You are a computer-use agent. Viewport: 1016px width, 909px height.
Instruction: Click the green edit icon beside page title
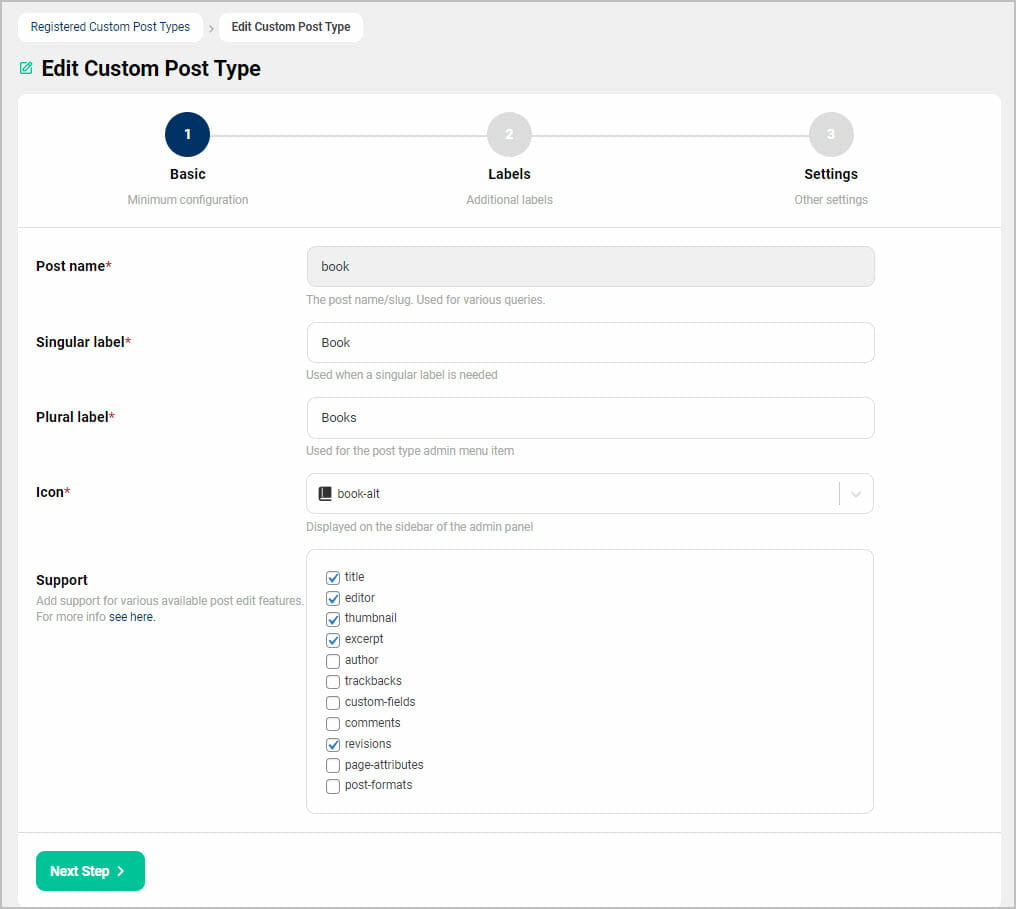click(x=25, y=68)
